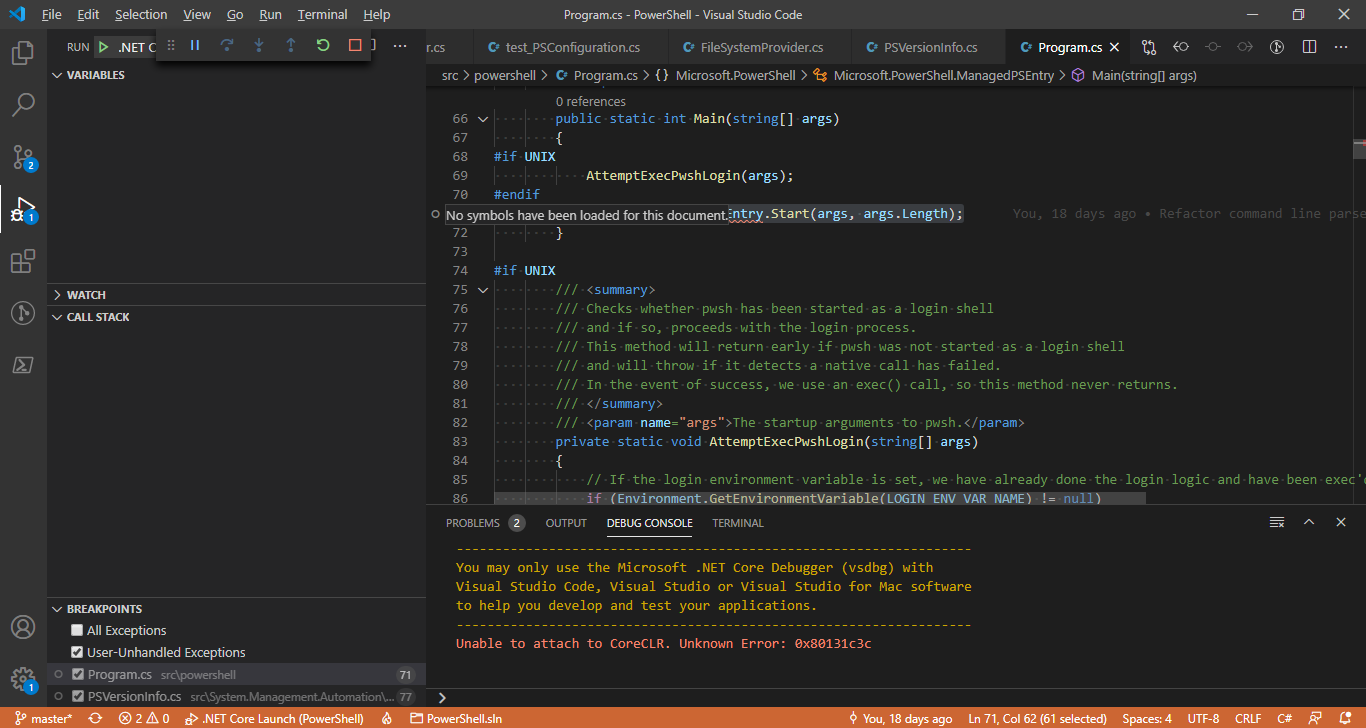Pause the debug session

[x=195, y=45]
